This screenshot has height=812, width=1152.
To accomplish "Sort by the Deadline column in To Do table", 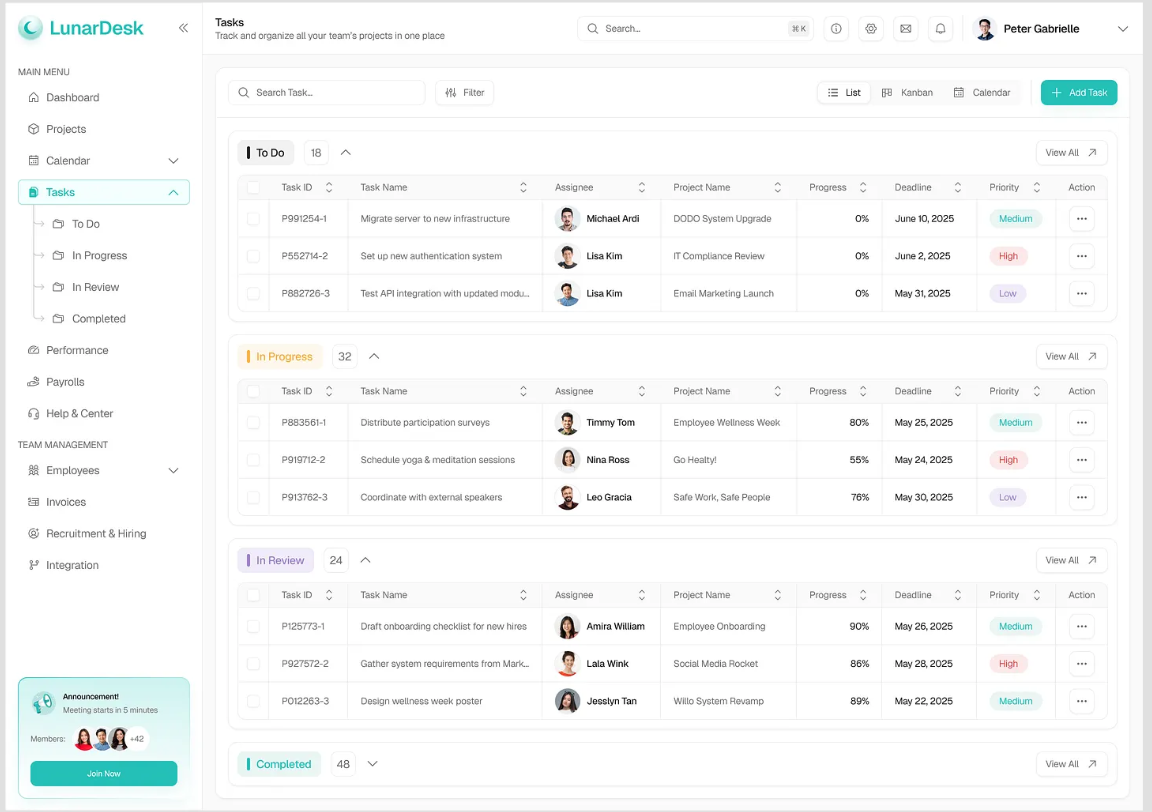I will pyautogui.click(x=957, y=187).
